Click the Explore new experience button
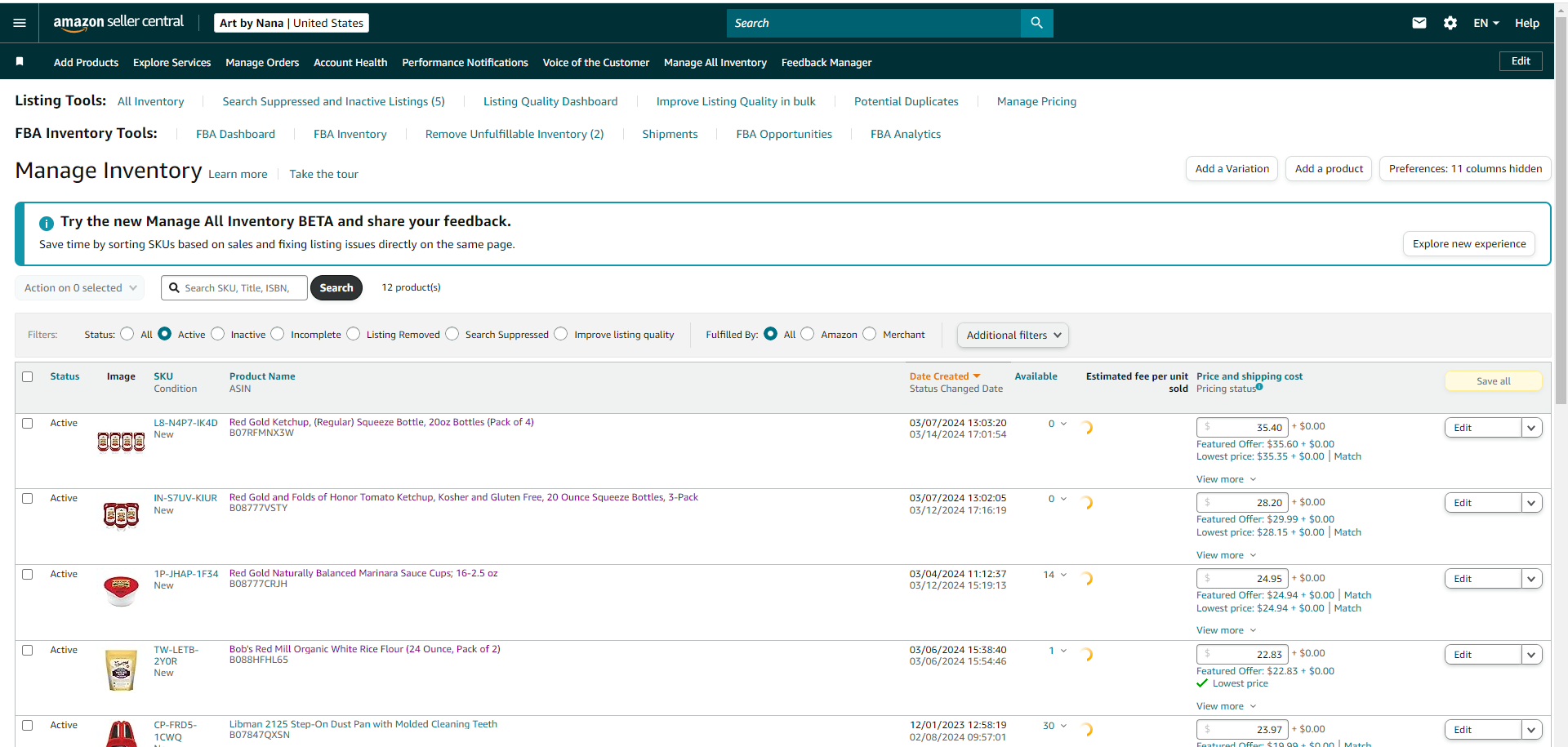This screenshot has height=747, width=1568. click(1469, 244)
